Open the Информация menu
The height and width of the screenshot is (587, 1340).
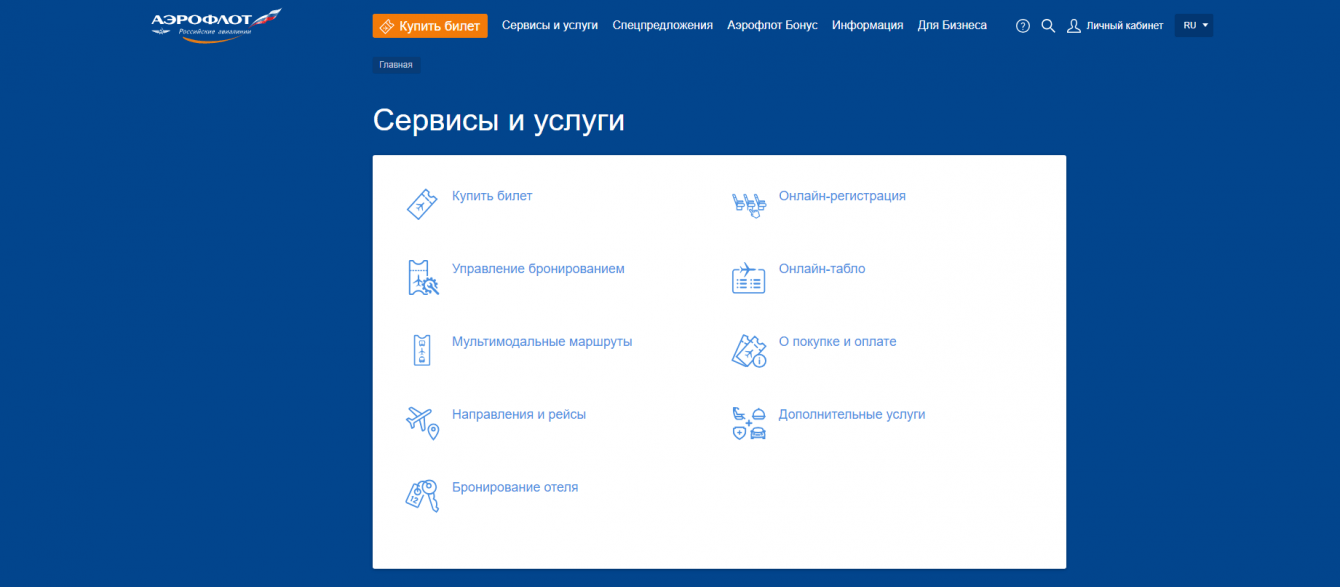[867, 26]
